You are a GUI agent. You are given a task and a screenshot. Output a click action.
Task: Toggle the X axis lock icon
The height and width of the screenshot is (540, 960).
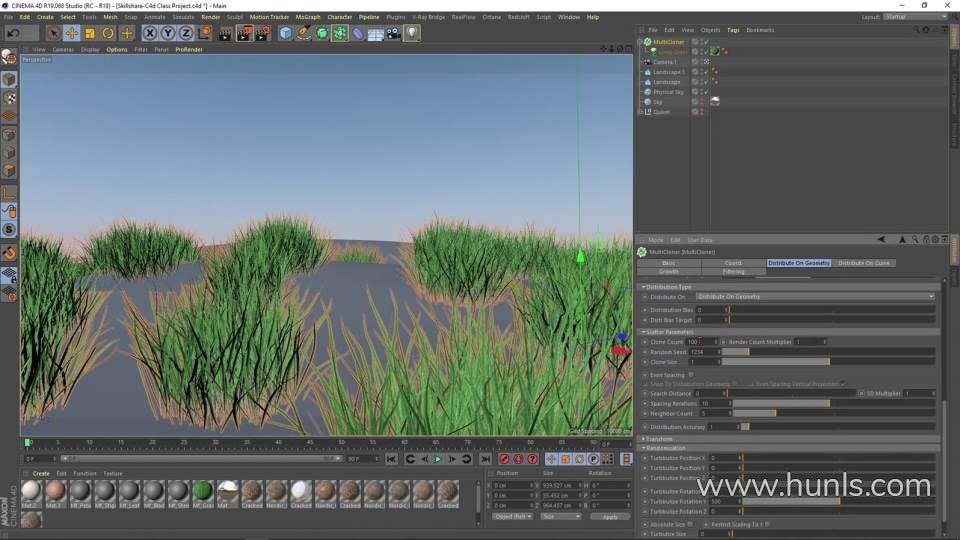click(x=150, y=33)
